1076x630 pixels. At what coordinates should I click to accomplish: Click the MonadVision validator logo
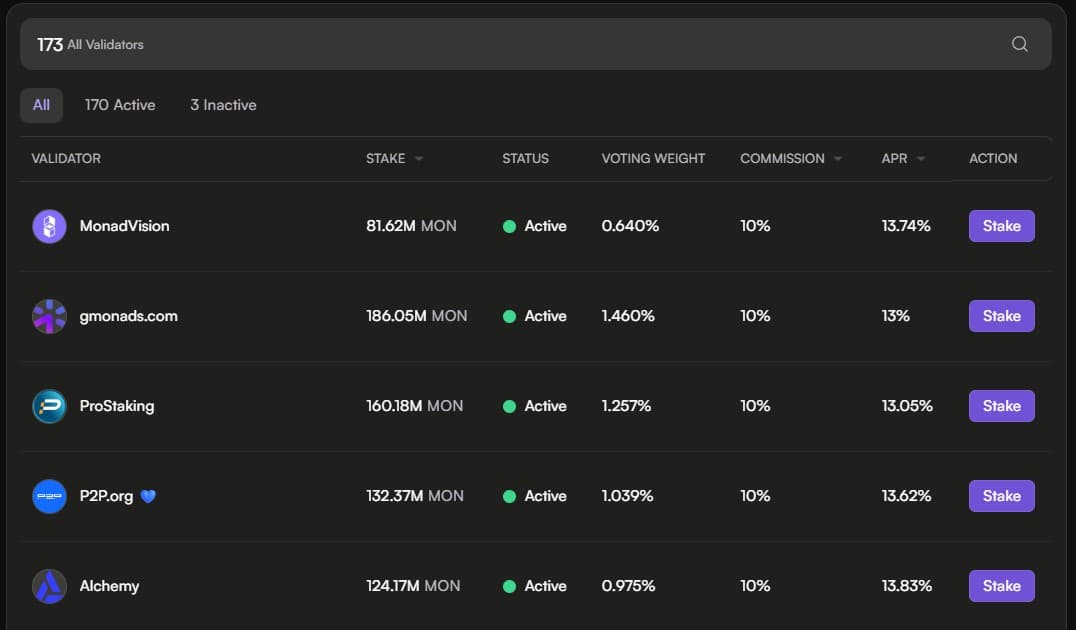[49, 226]
